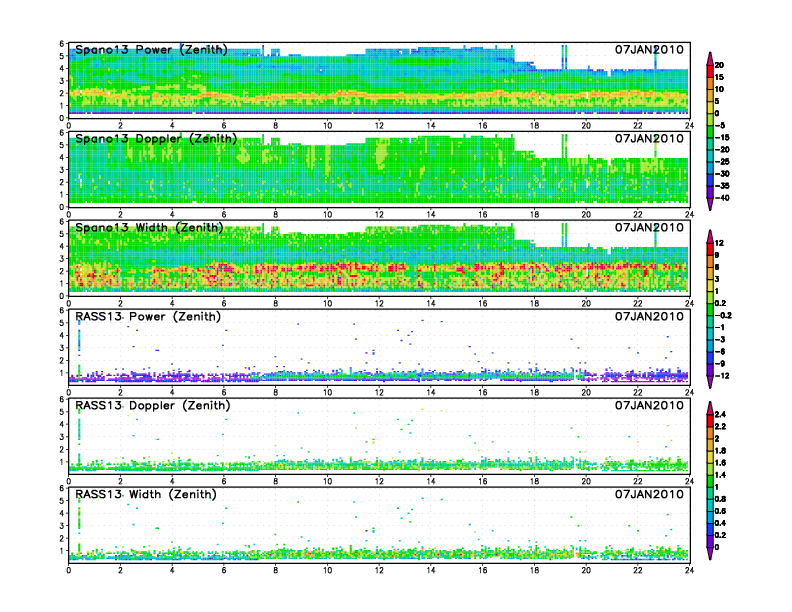Click the vertical spike near hour 19 in Spano13 Power
Screen dimensions: 792x612
coord(564,57)
